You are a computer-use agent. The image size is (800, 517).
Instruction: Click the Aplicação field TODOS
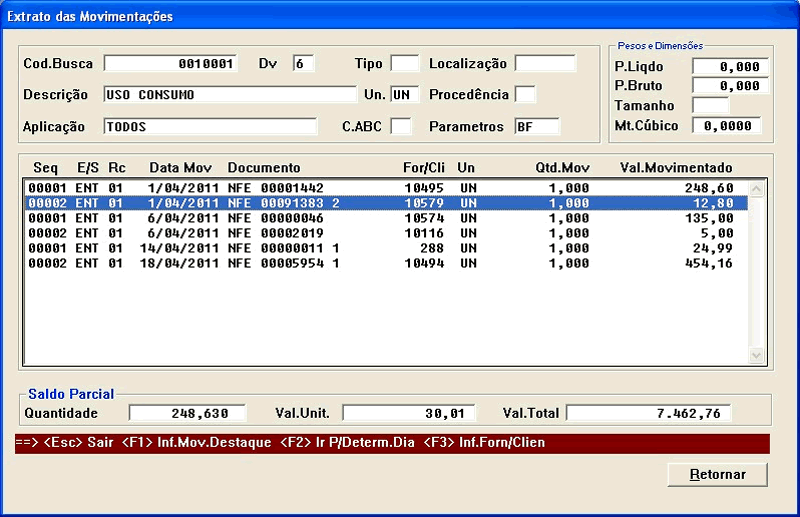[210, 127]
